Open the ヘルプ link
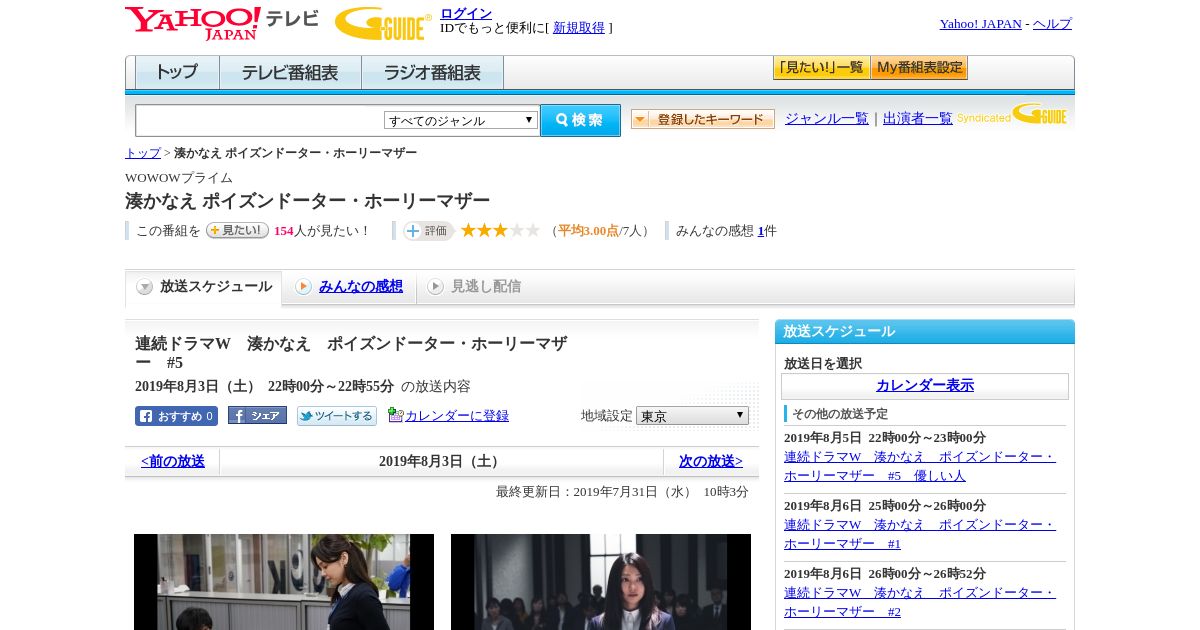The width and height of the screenshot is (1200, 630). [1052, 24]
